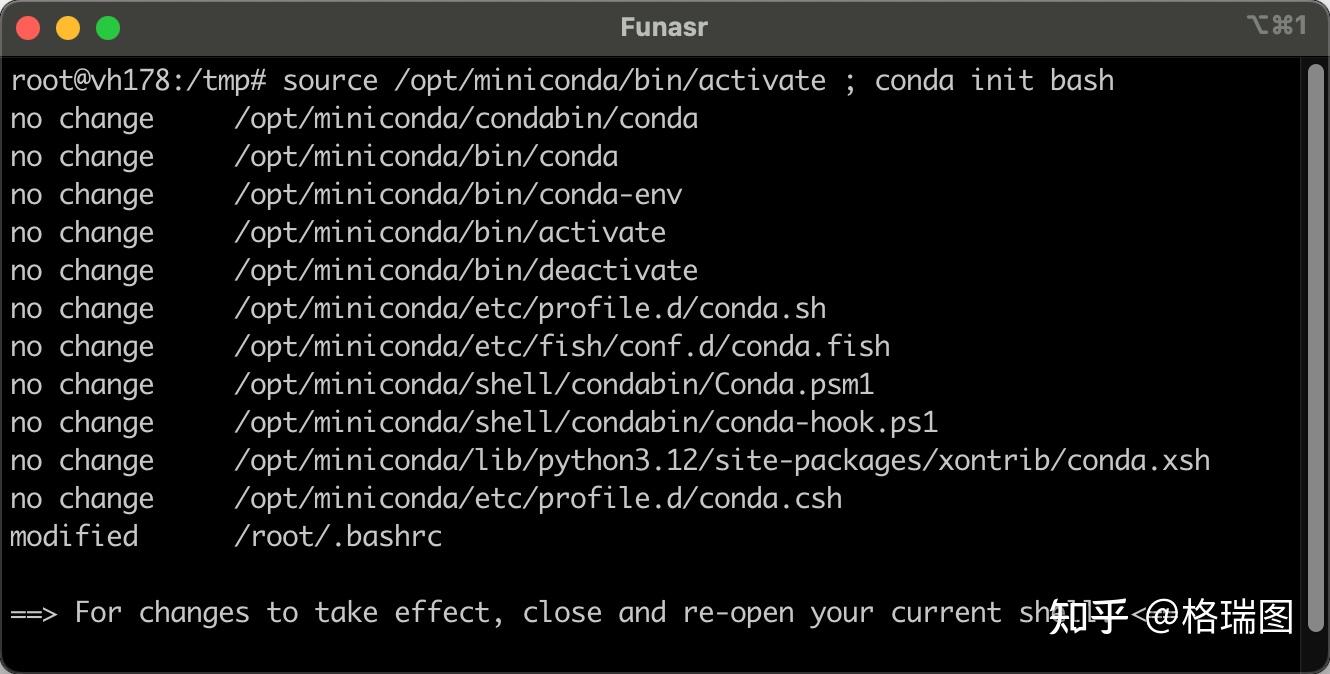Image resolution: width=1330 pixels, height=674 pixels.
Task: Click the green full-screen window button
Action: coord(108,28)
